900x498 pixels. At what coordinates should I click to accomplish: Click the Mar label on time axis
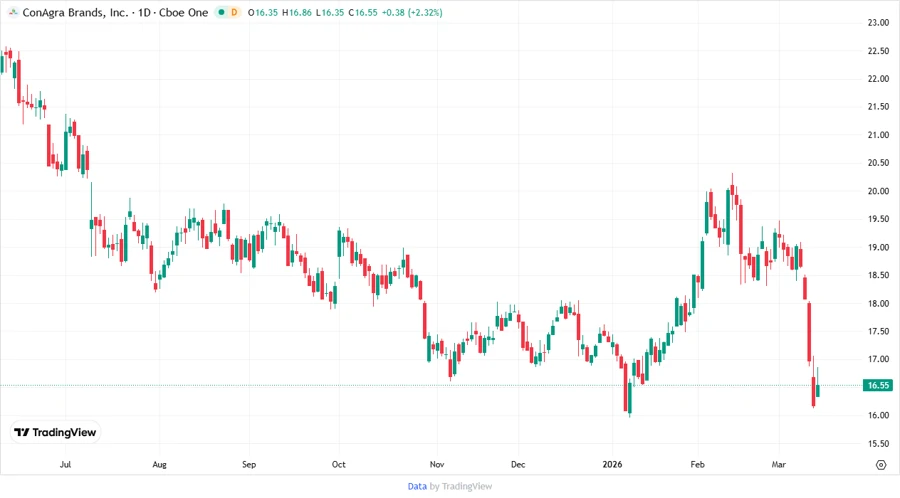point(779,465)
